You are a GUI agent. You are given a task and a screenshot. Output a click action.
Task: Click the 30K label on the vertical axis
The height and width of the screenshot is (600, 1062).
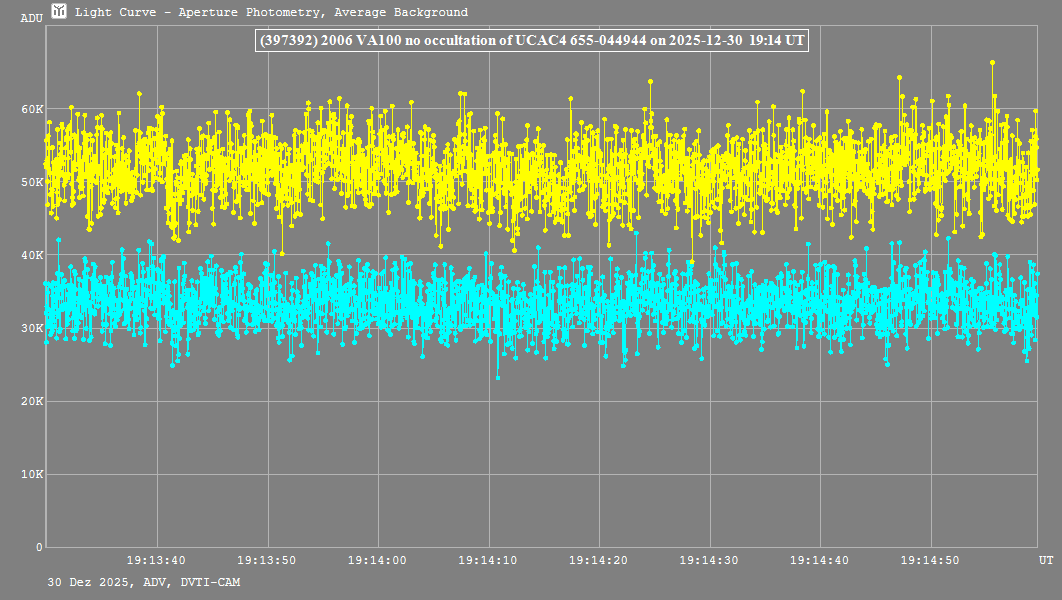(x=33, y=328)
